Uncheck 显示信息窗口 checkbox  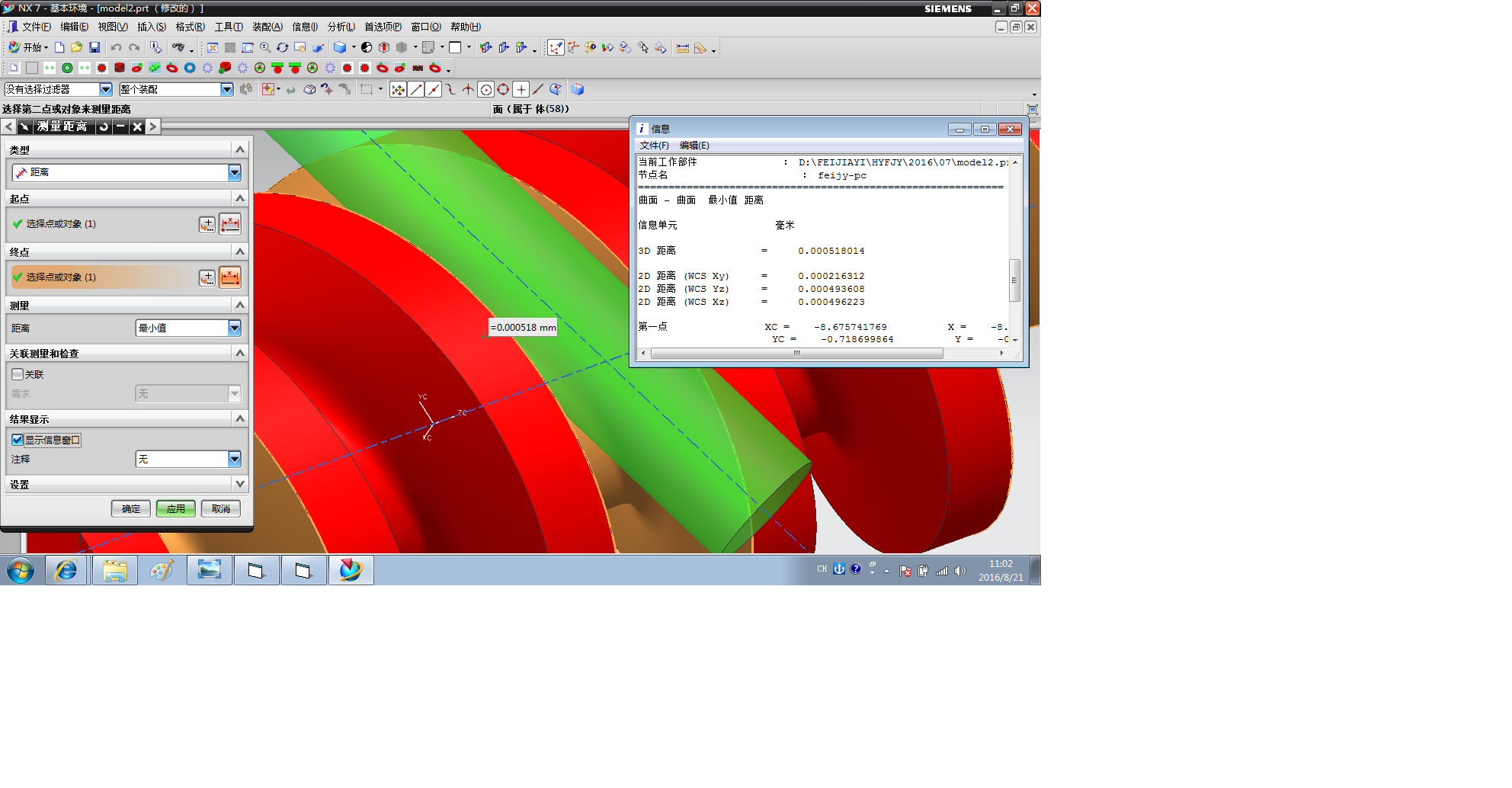click(18, 440)
